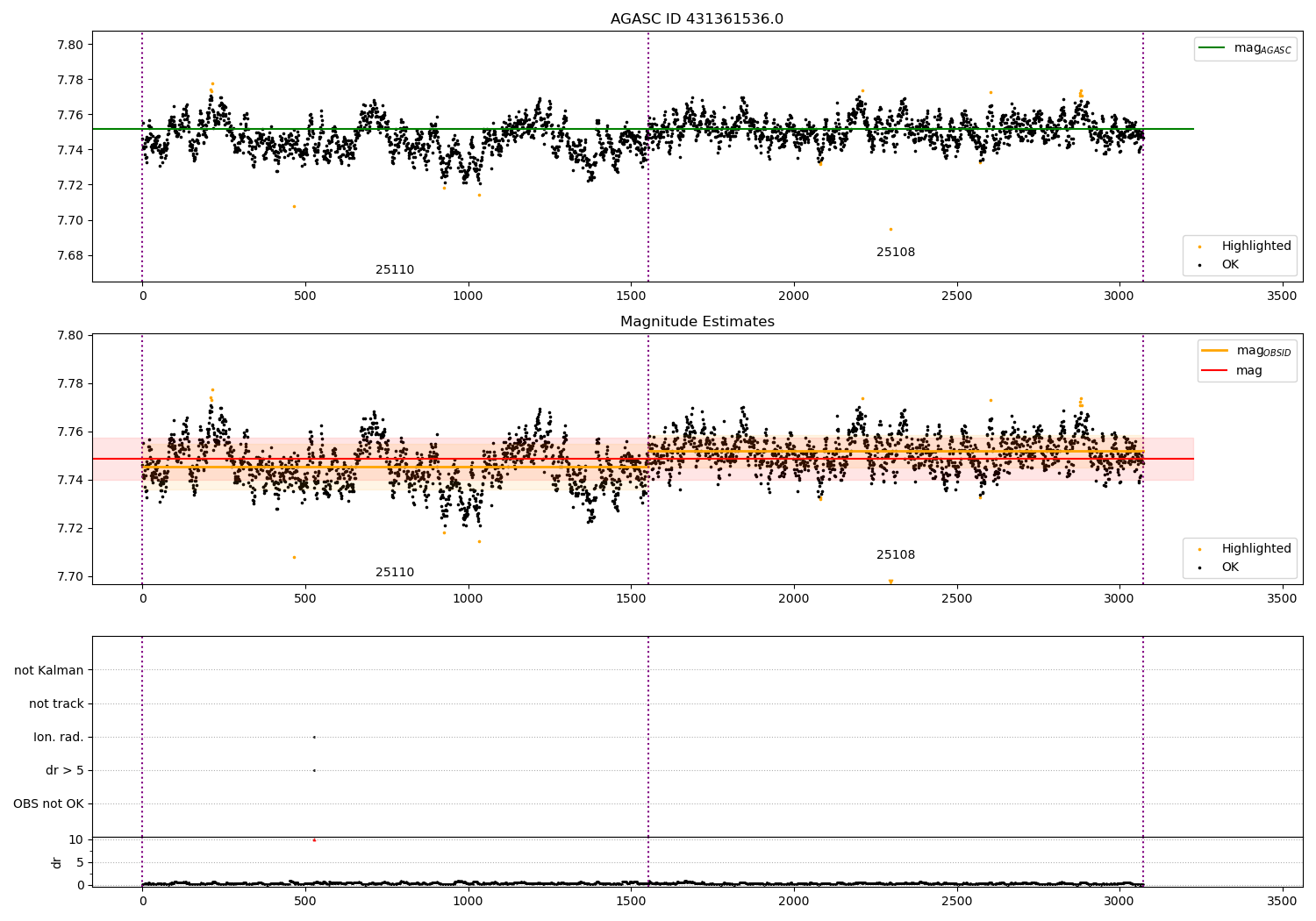Click the 'OBS not OK' axis label
1316x921 pixels.
(x=48, y=804)
